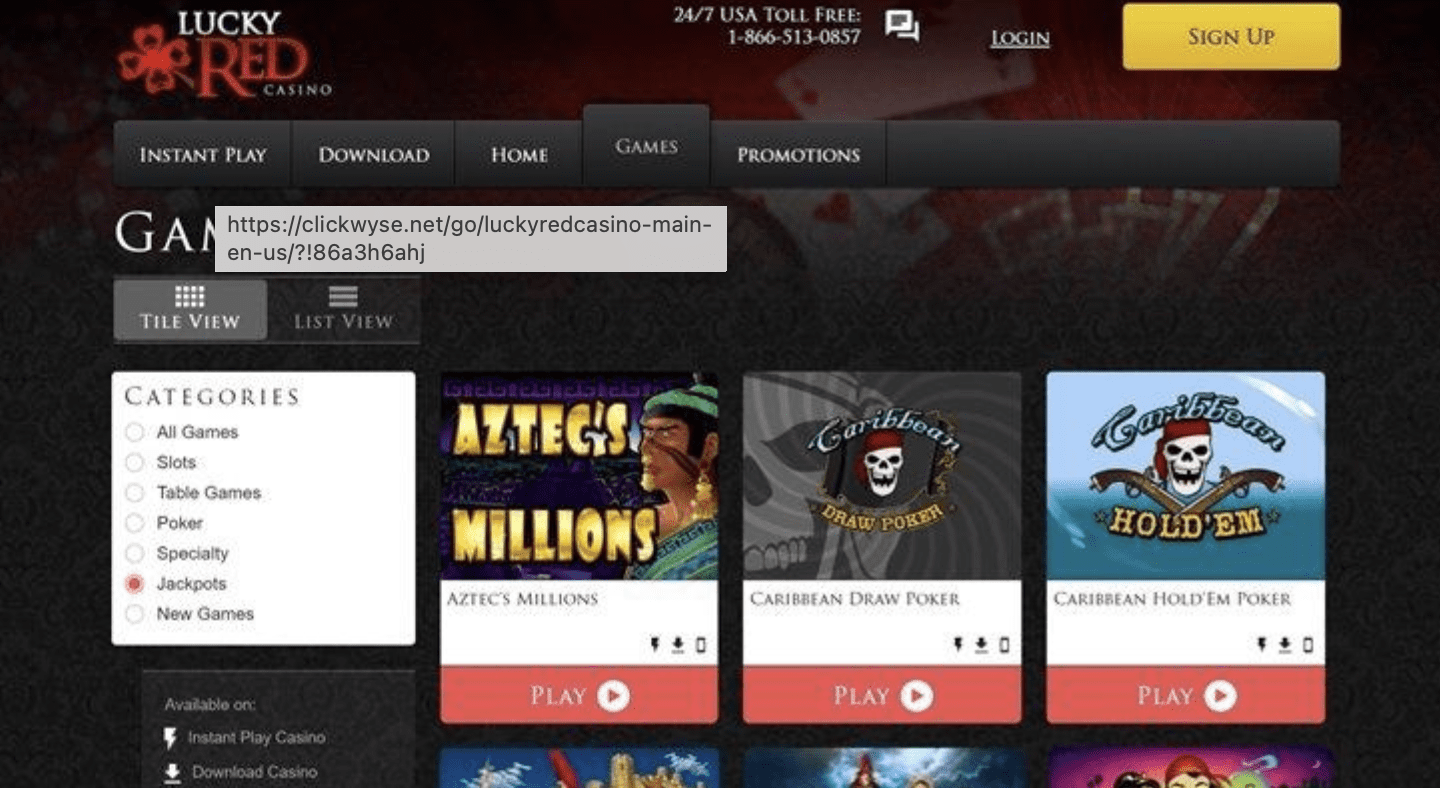Viewport: 1440px width, 788px height.
Task: Click the yellow Sign Up button
Action: point(1231,37)
